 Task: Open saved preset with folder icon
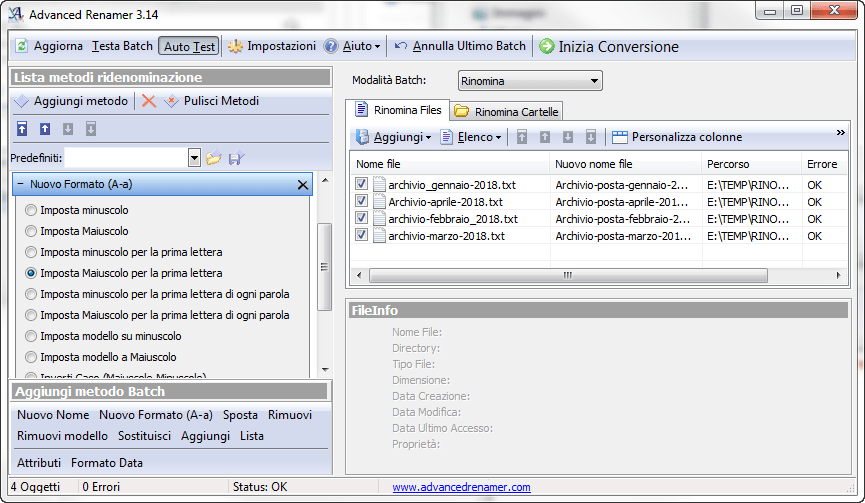[213, 158]
